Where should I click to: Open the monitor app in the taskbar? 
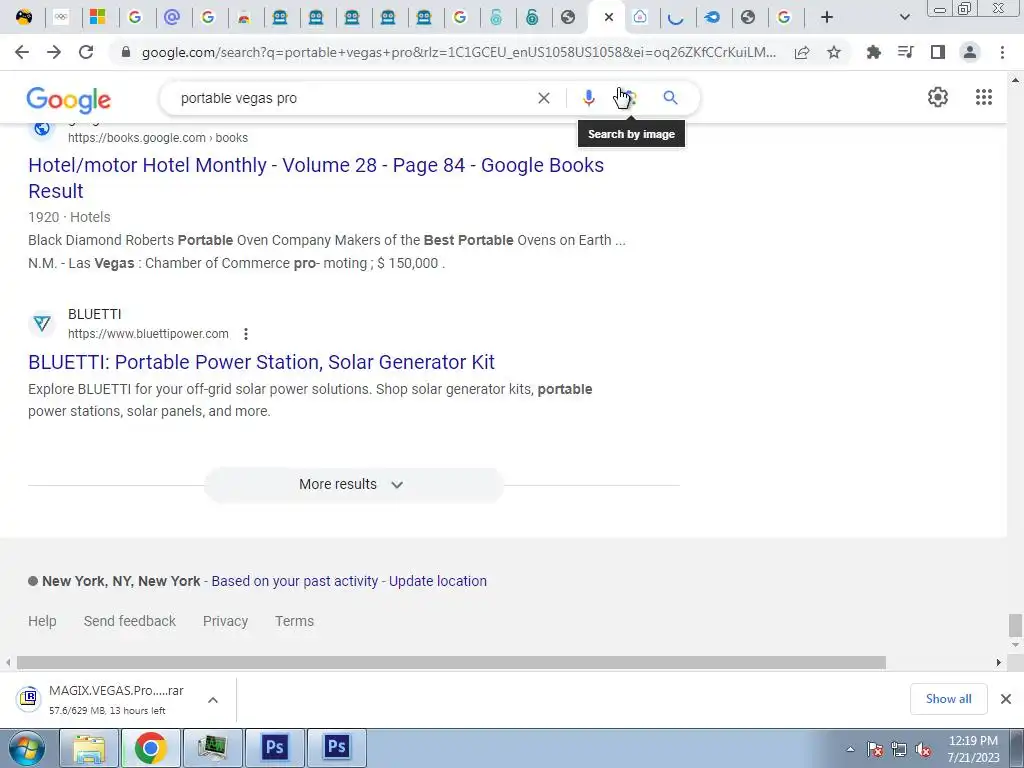[212, 748]
